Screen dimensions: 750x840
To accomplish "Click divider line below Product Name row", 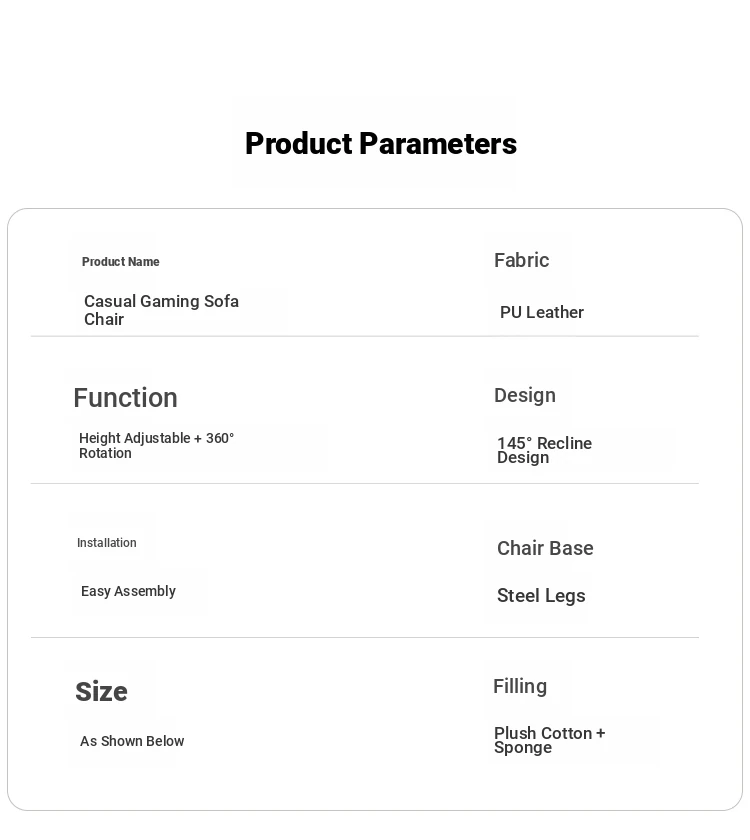I will pos(365,336).
